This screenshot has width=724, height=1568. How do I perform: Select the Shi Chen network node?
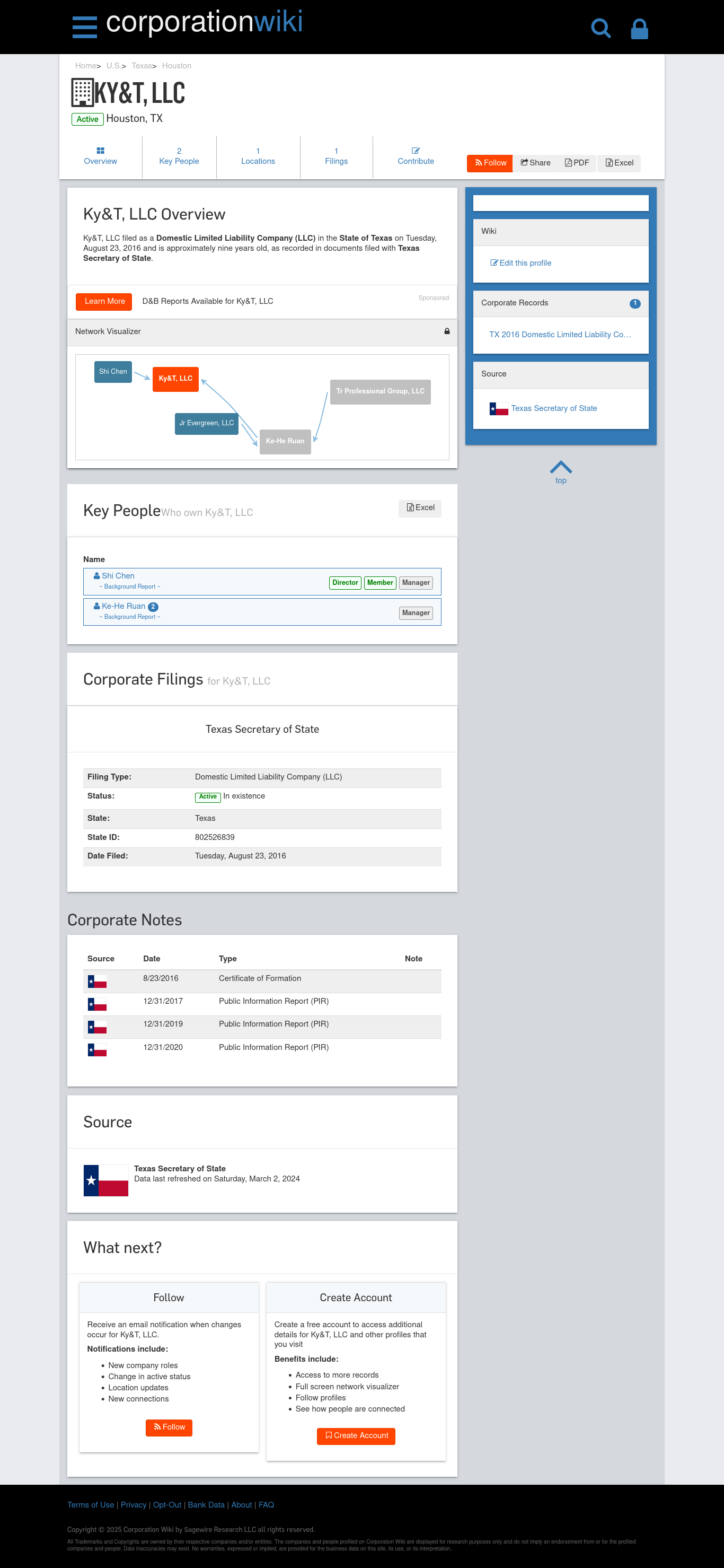coord(113,372)
